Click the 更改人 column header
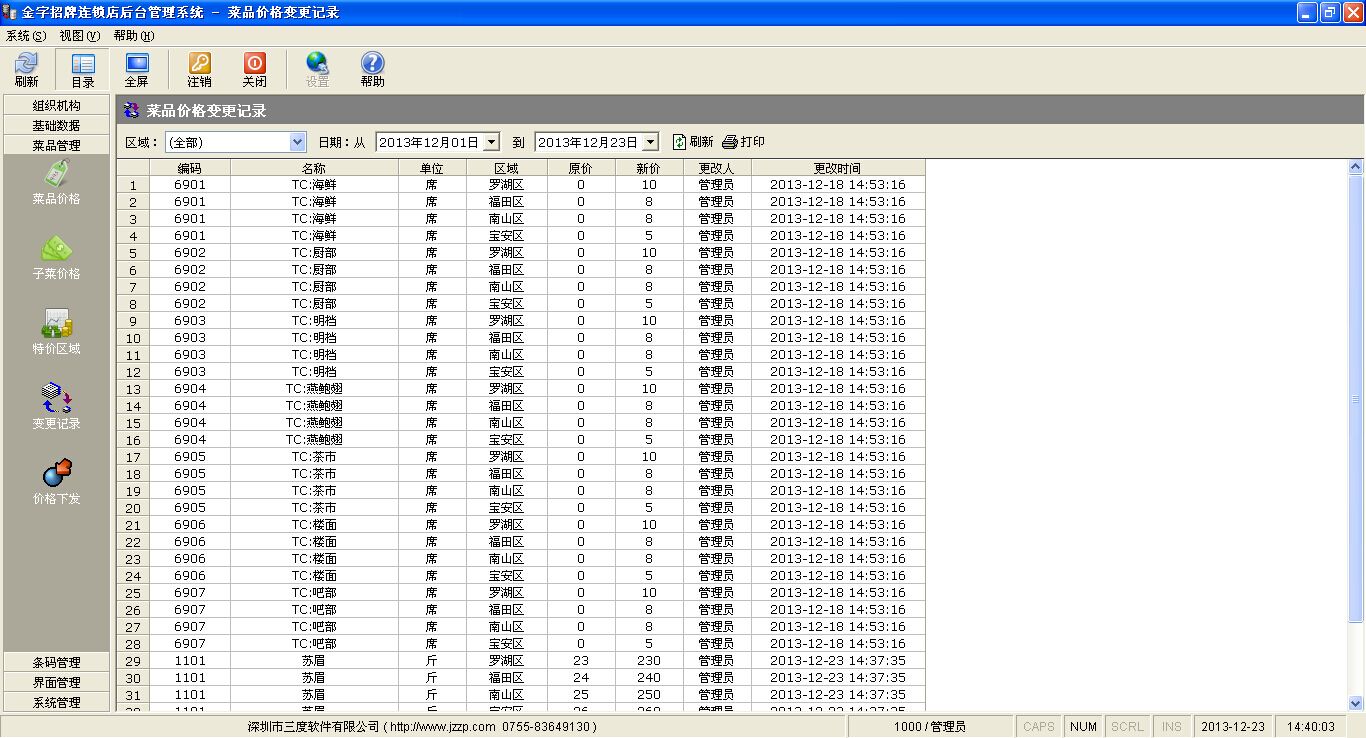This screenshot has height=738, width=1366. pyautogui.click(x=717, y=168)
